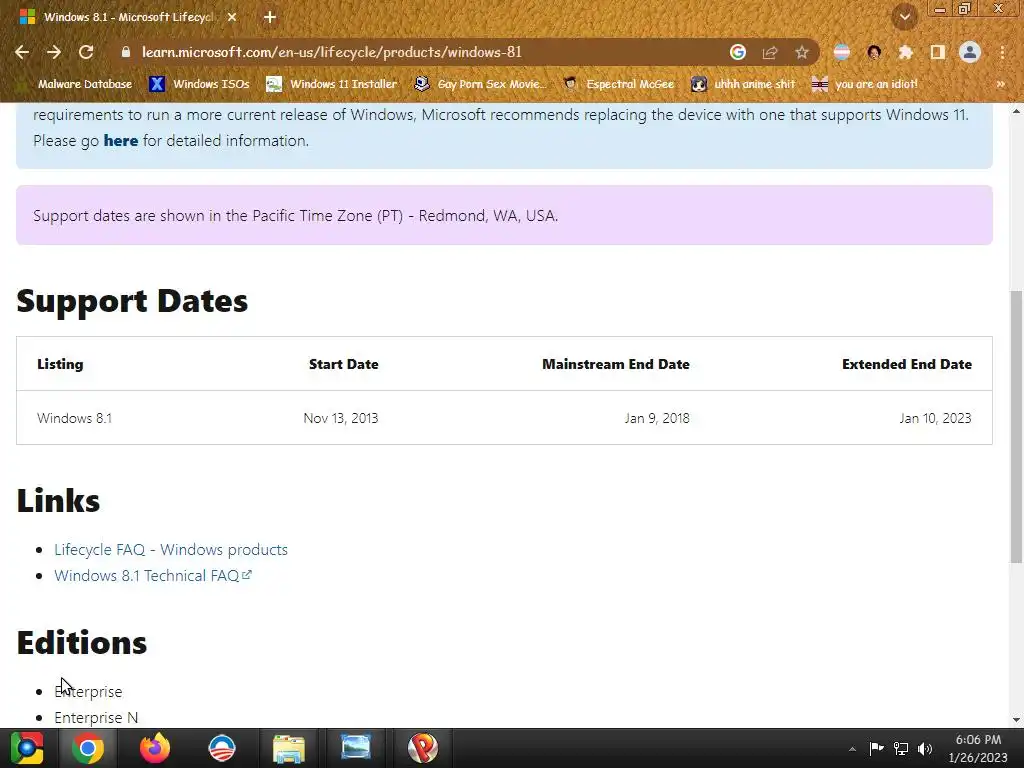Open the Obama logo taskbar app

click(x=221, y=748)
